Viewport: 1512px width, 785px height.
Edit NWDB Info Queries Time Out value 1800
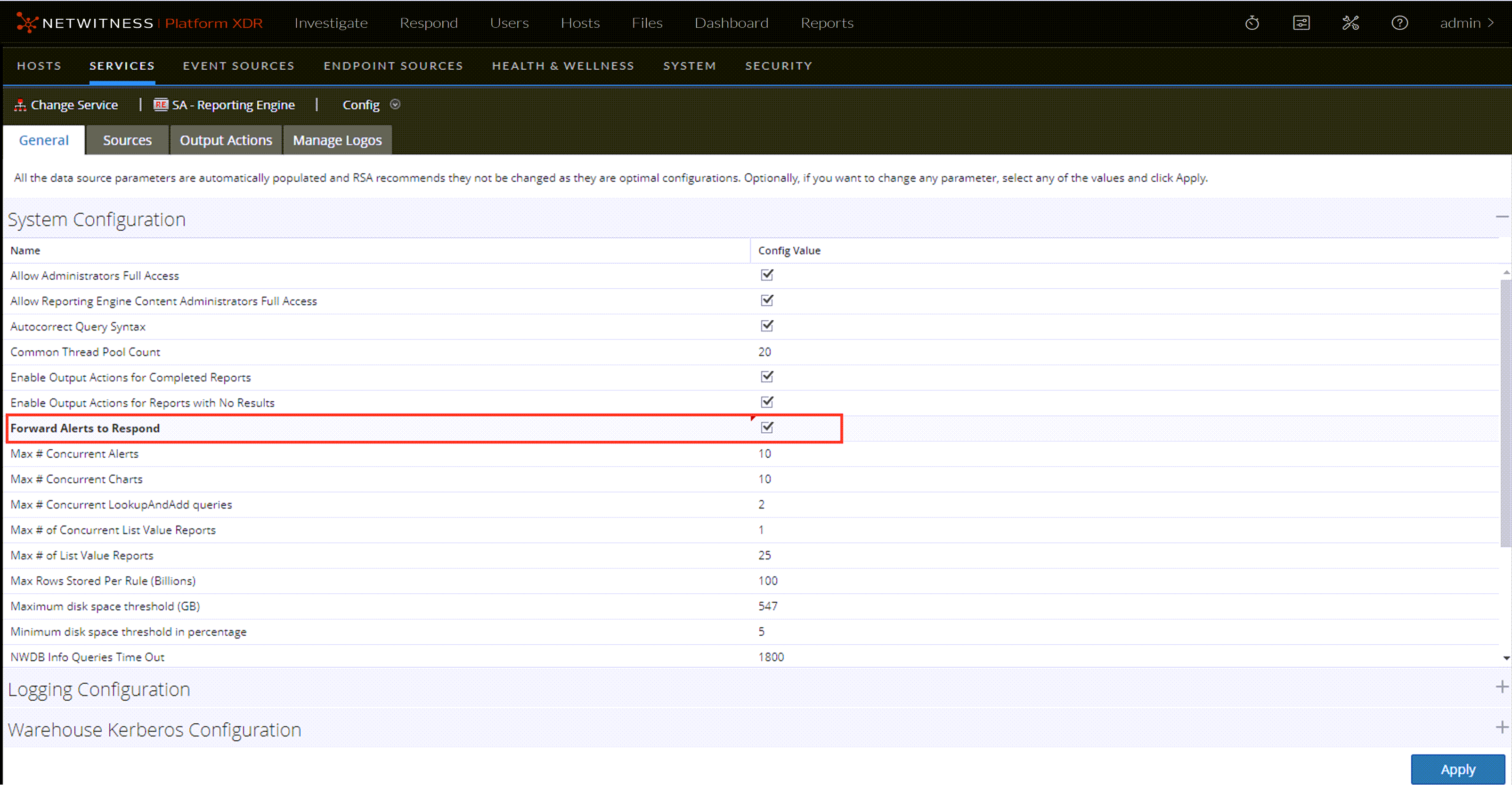pos(771,657)
